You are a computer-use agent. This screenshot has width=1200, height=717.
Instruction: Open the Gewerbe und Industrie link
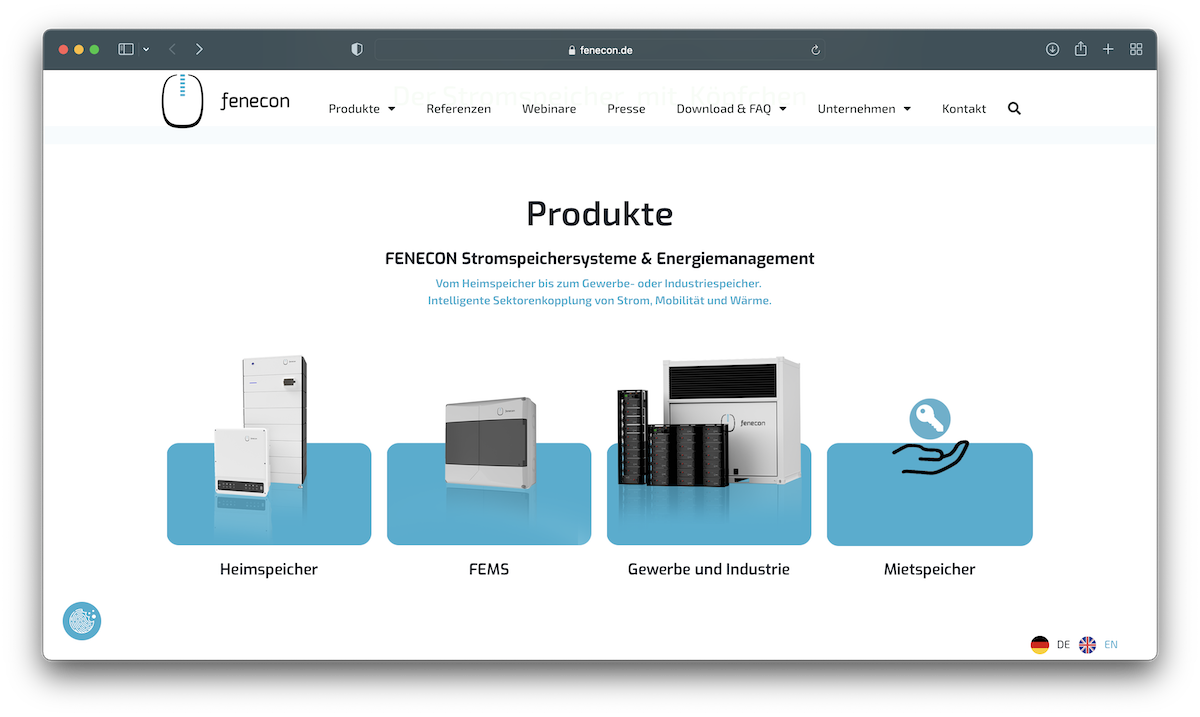[x=709, y=569]
